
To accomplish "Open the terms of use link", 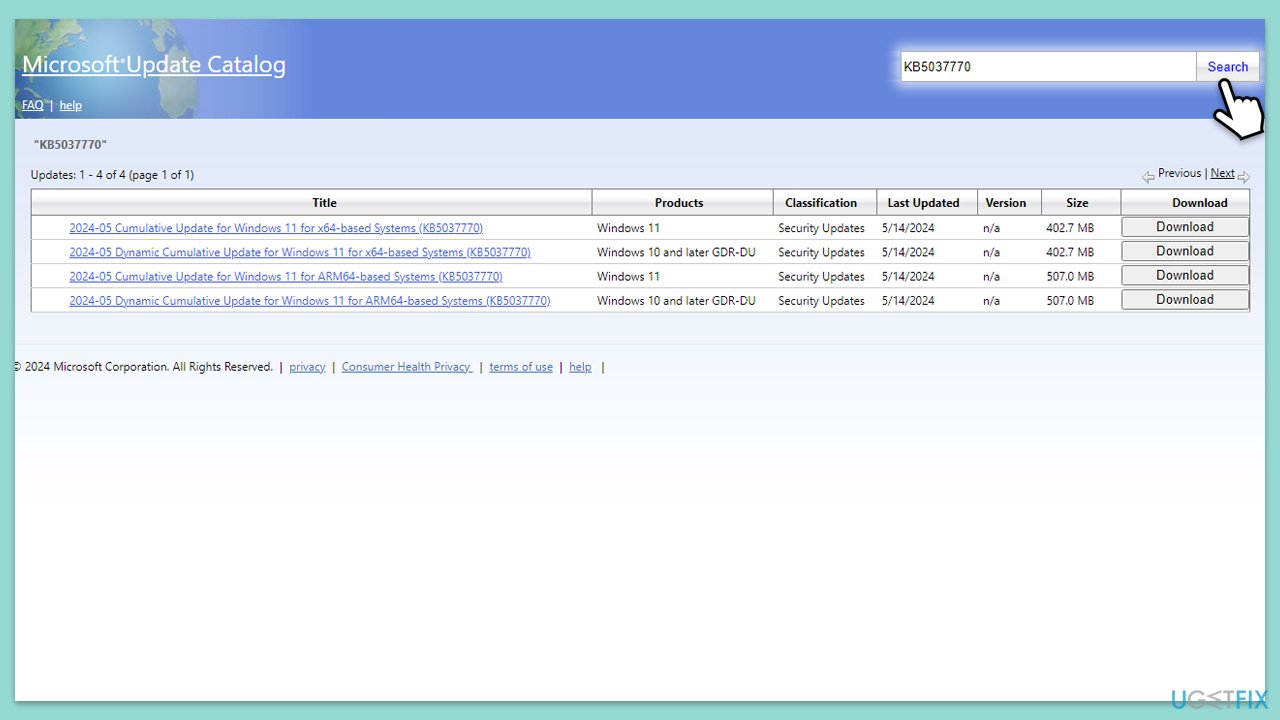I will tap(521, 367).
